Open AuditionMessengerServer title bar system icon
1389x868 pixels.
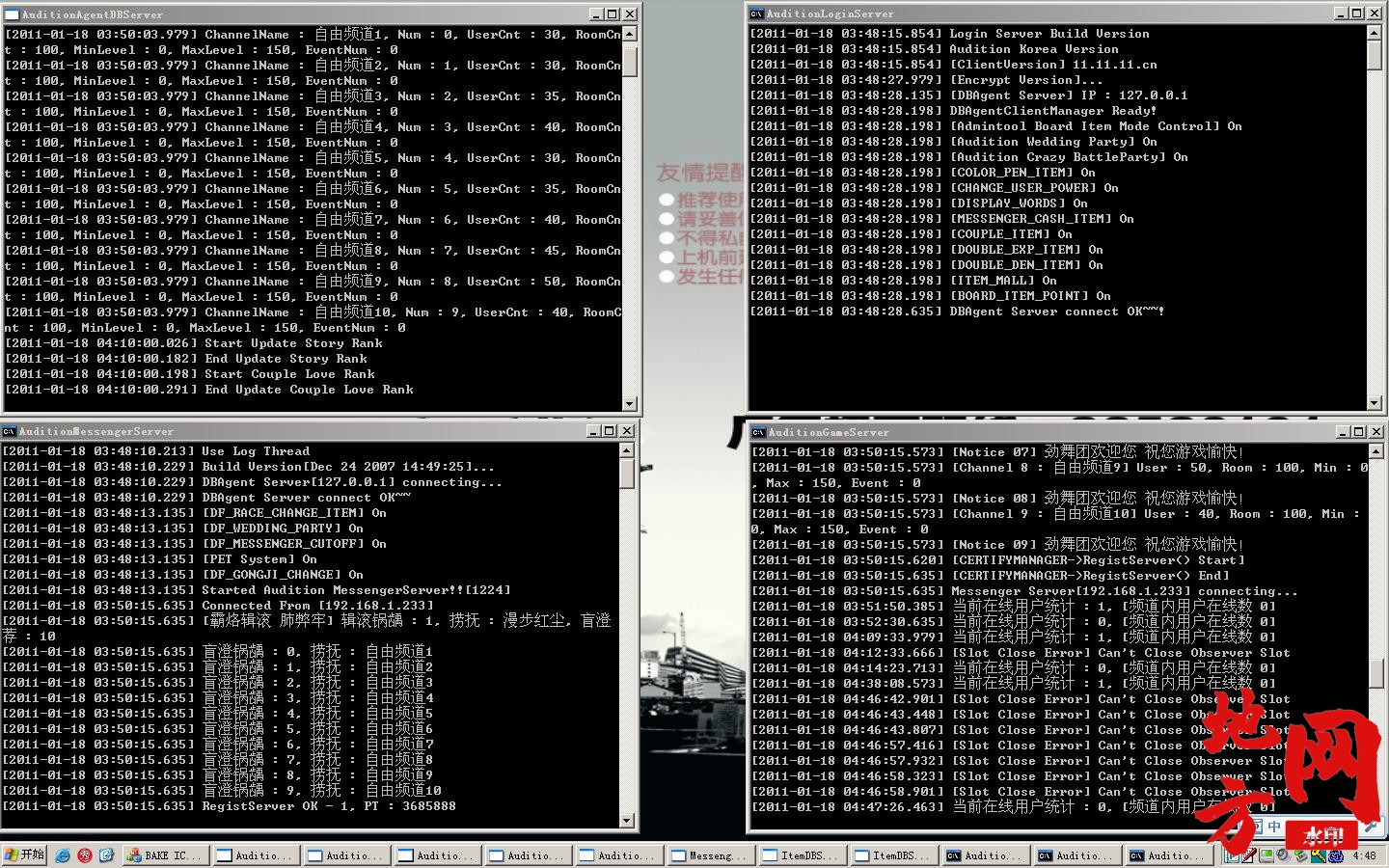(x=9, y=431)
